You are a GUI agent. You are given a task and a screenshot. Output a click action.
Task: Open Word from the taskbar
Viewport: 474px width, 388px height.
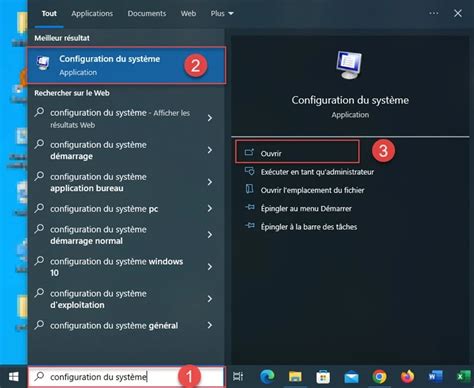435,377
